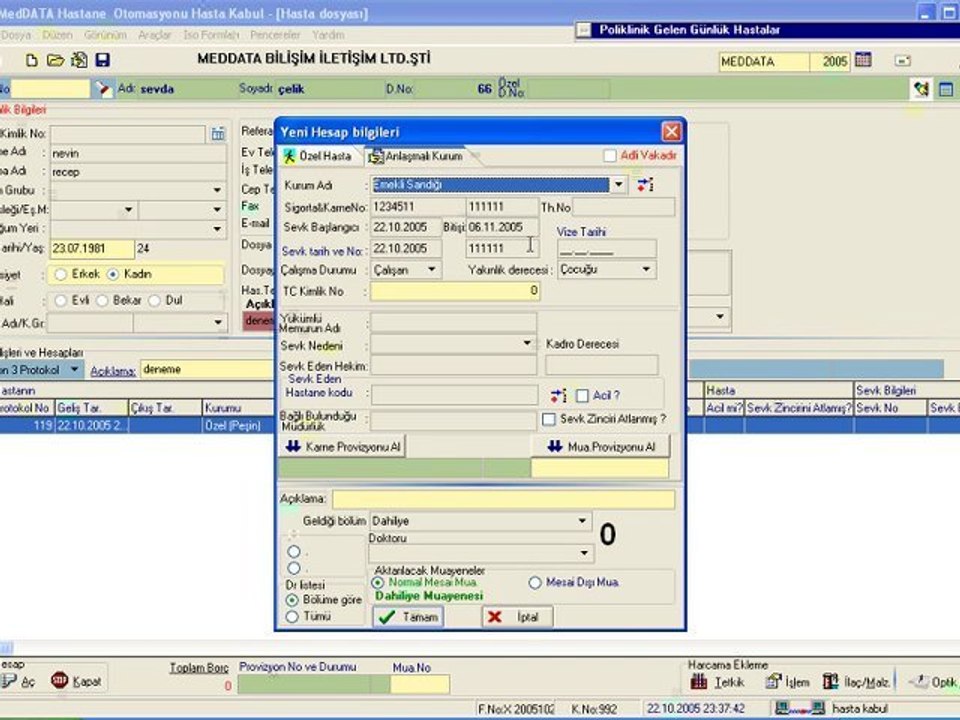
Task: Click the Mua.Provizyonu Al button
Action: (x=601, y=447)
